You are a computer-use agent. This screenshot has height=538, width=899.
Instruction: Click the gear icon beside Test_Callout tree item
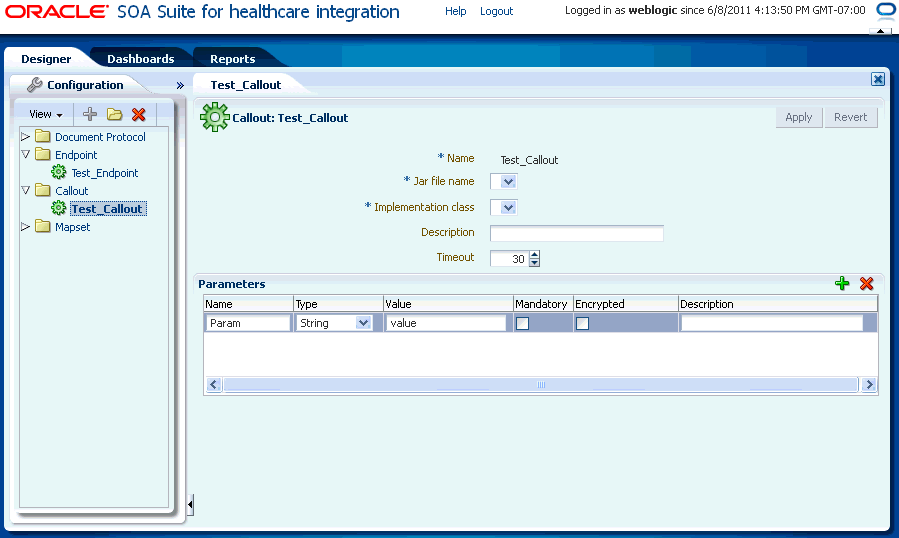(x=58, y=208)
